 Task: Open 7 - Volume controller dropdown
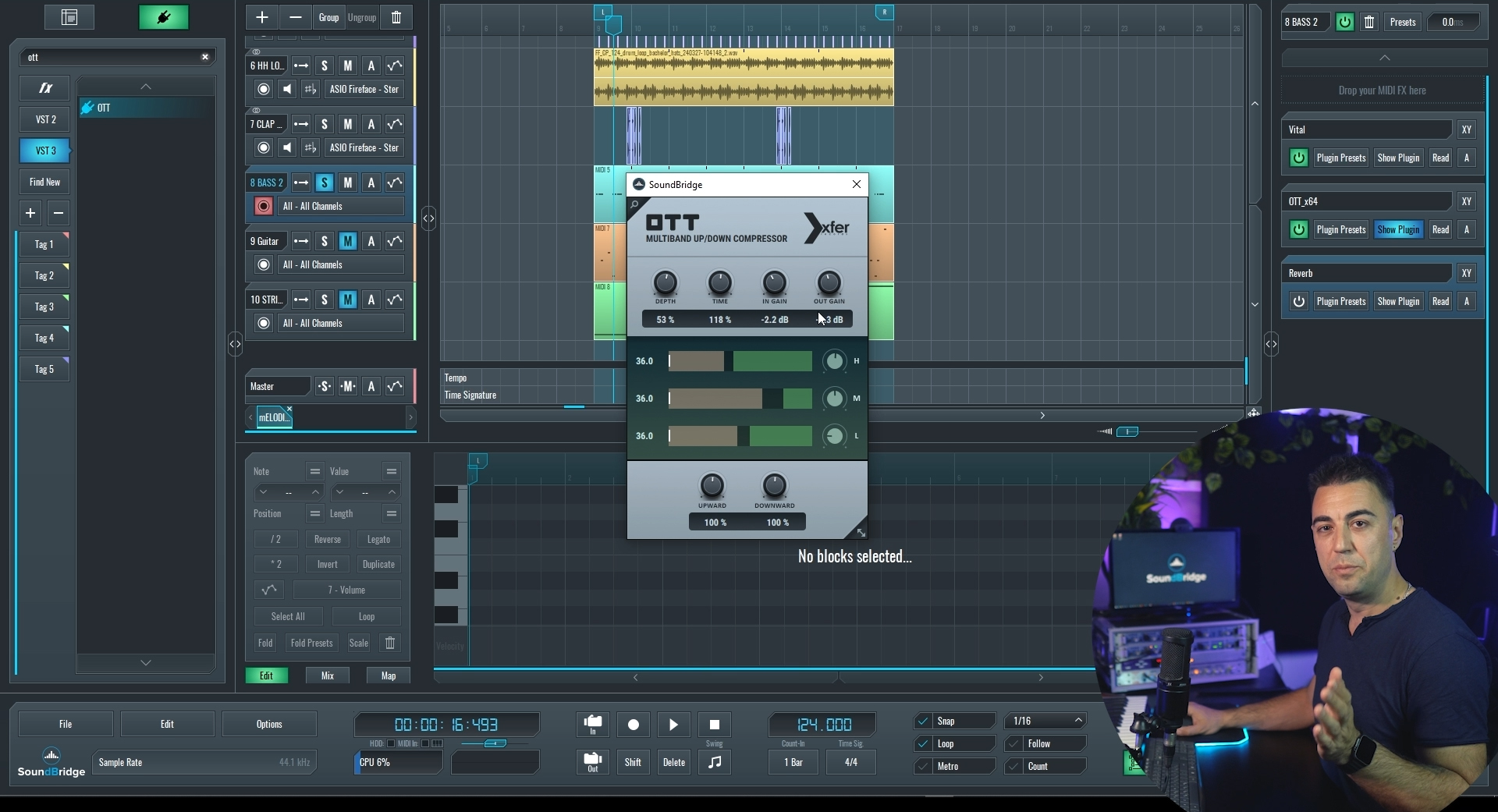pyautogui.click(x=346, y=590)
